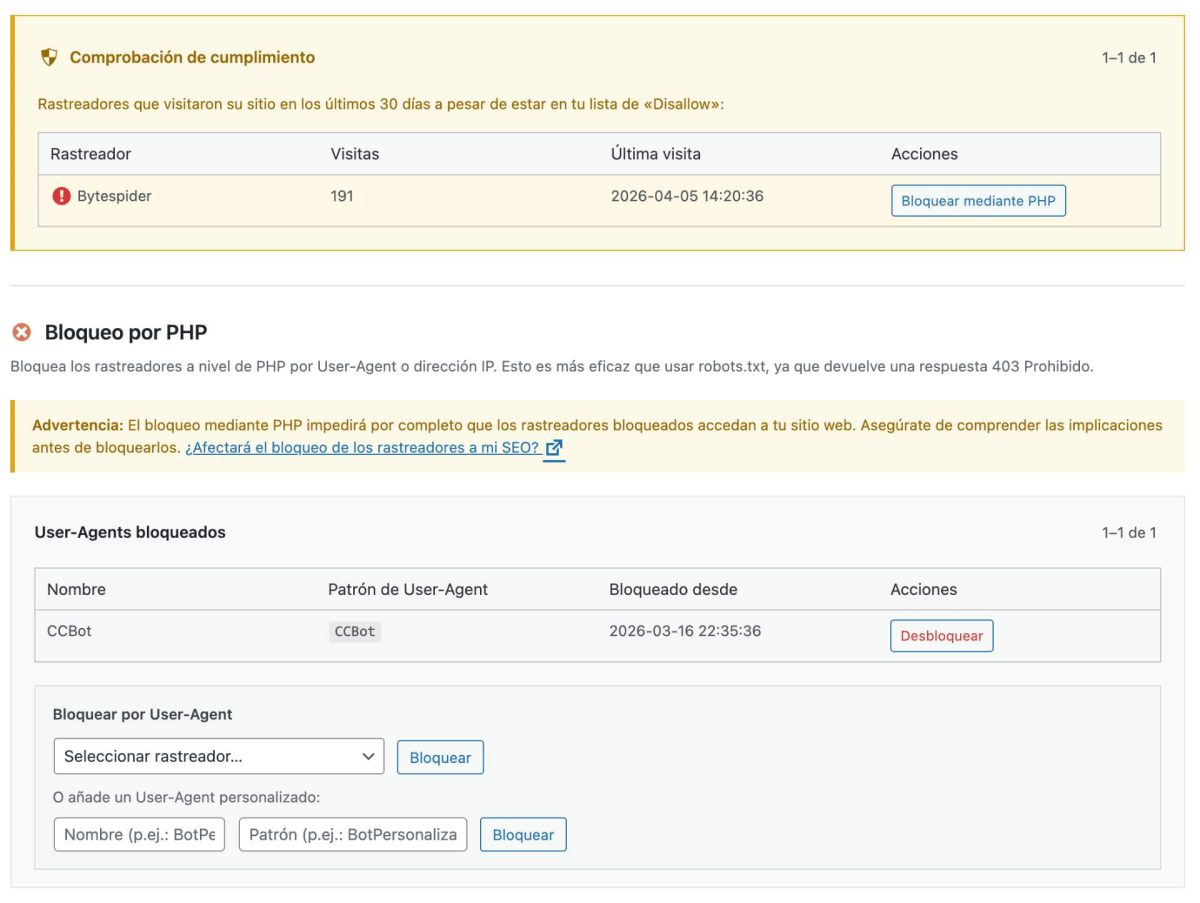1200x903 pixels.
Task: Click the CCBot name cell
Action: point(69,631)
